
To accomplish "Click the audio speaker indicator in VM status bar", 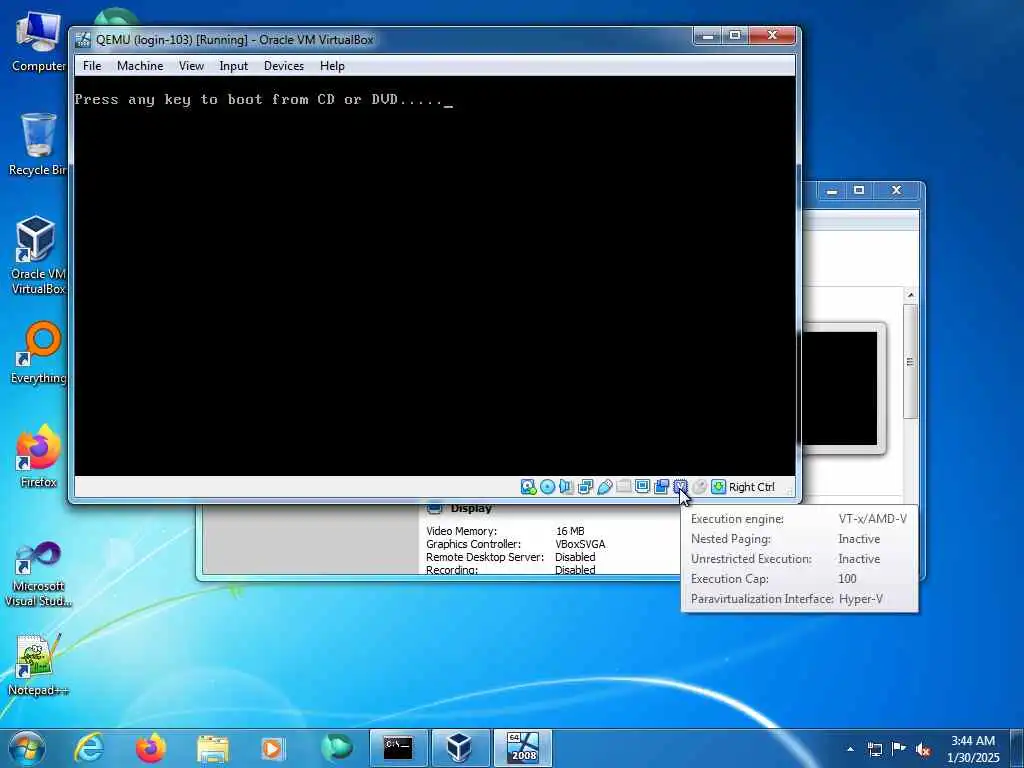I will (x=566, y=487).
